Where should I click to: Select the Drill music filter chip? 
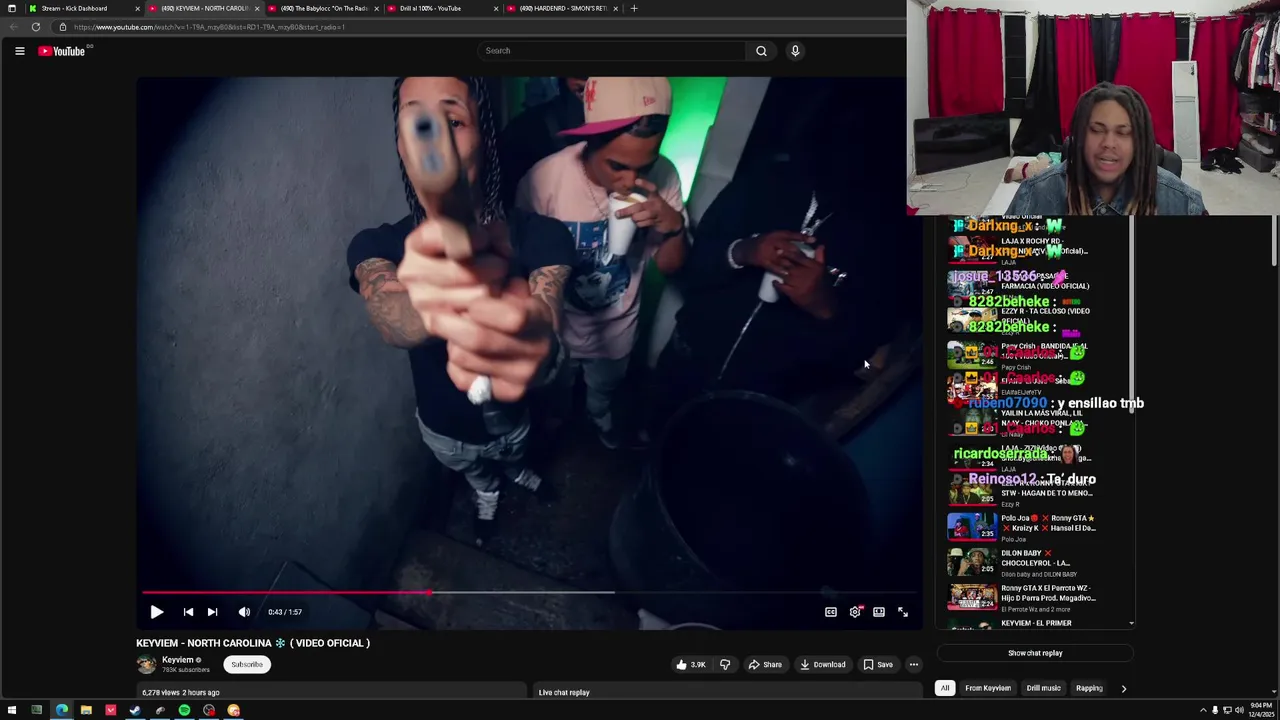click(1043, 688)
